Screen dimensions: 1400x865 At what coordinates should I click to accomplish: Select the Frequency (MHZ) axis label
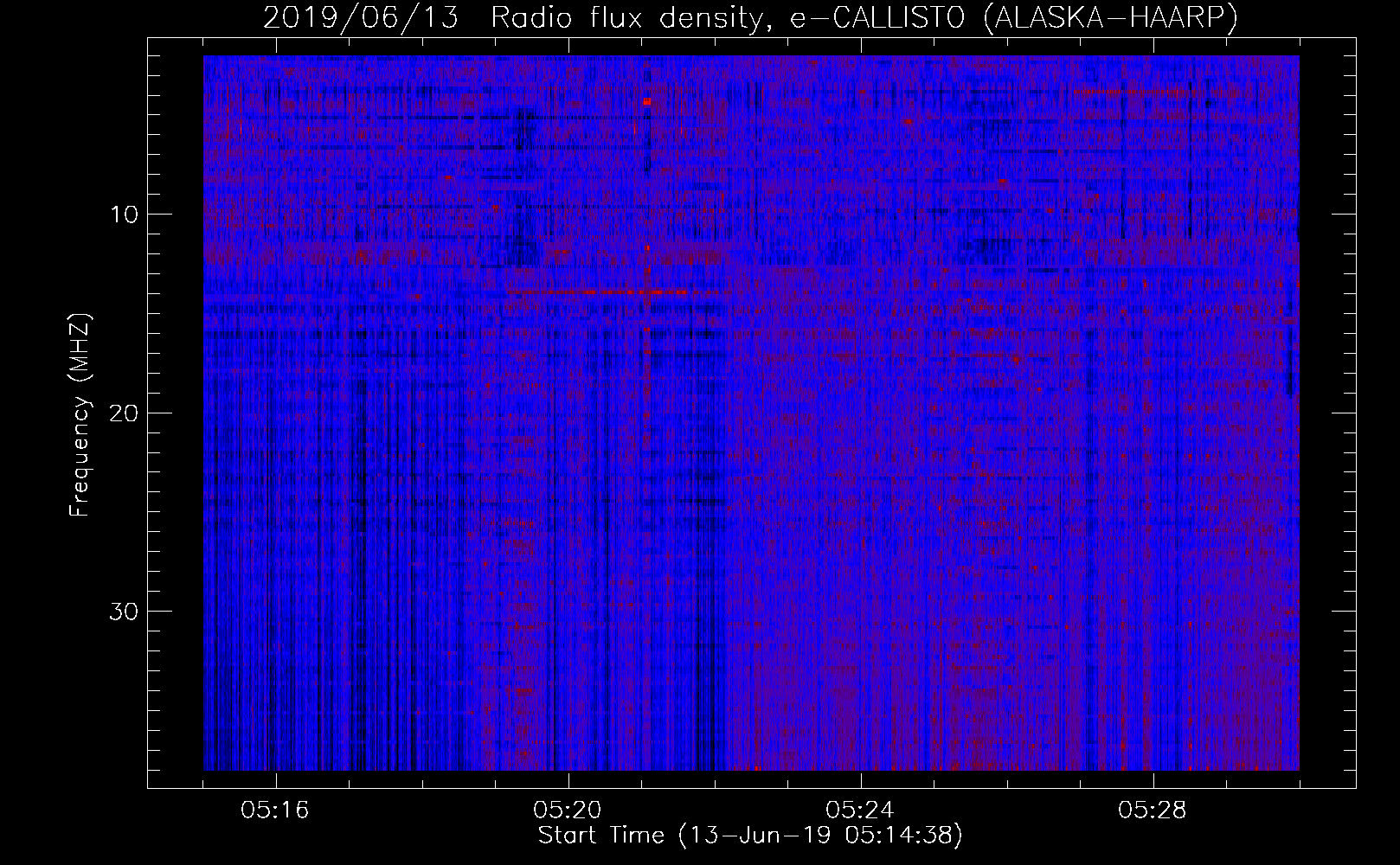pyautogui.click(x=80, y=415)
